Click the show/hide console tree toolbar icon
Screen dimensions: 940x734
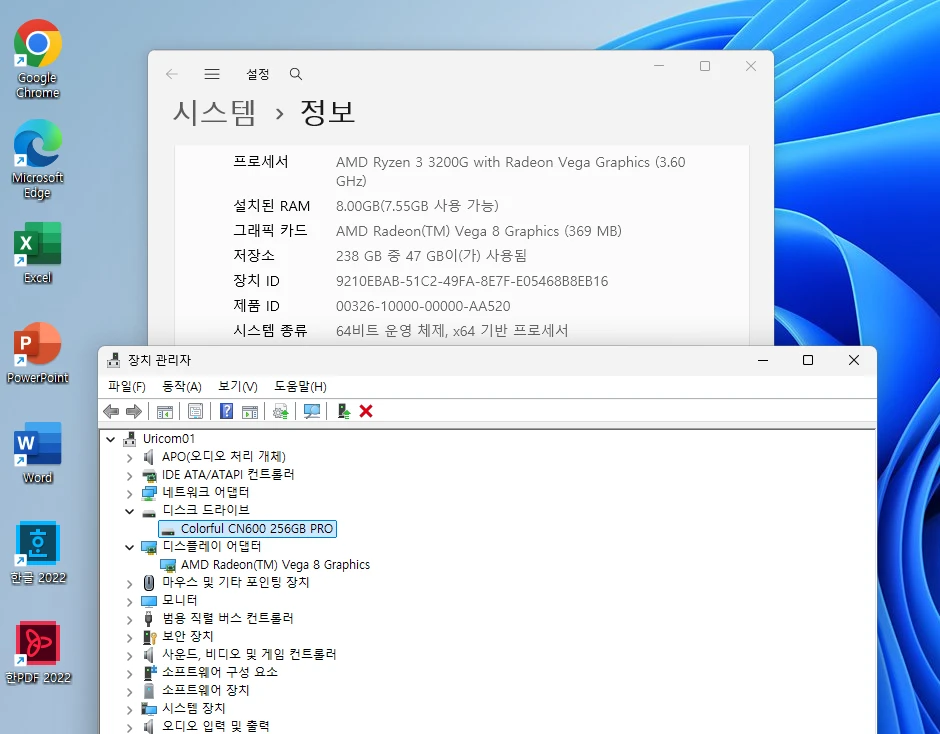pyautogui.click(x=164, y=411)
